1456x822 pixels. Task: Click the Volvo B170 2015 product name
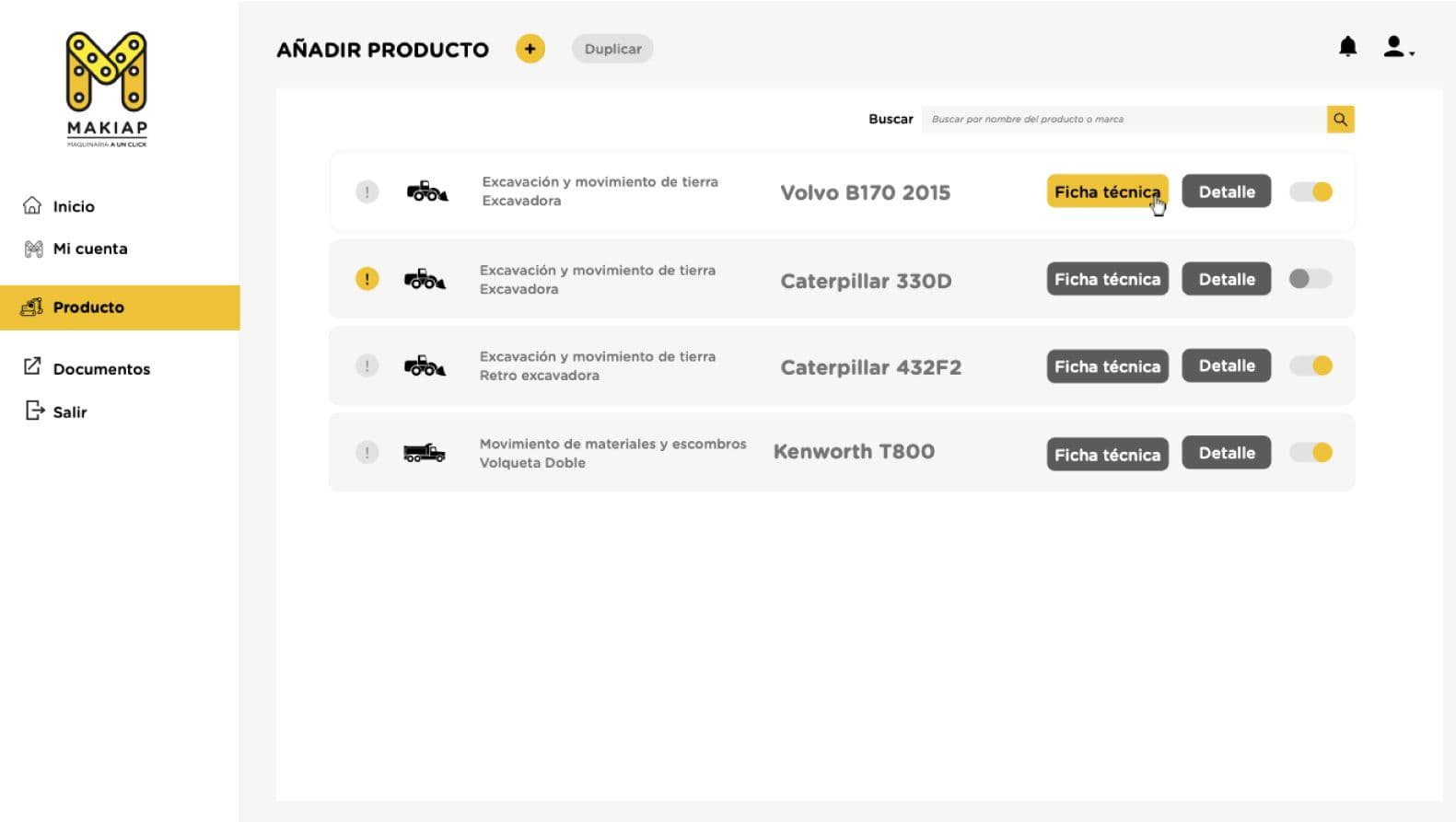(x=866, y=192)
